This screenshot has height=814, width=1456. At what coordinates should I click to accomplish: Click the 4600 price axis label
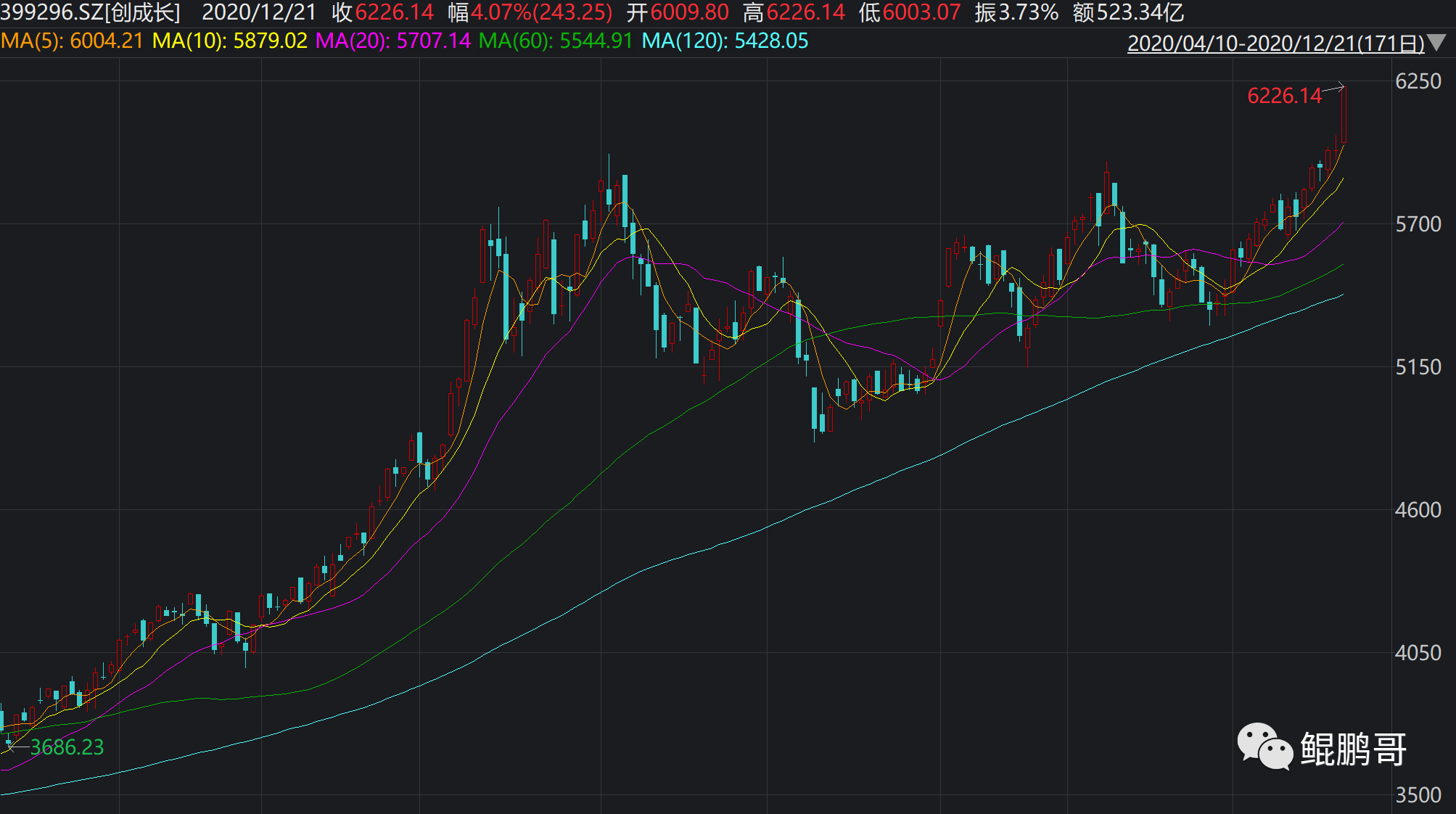pyautogui.click(x=1418, y=510)
